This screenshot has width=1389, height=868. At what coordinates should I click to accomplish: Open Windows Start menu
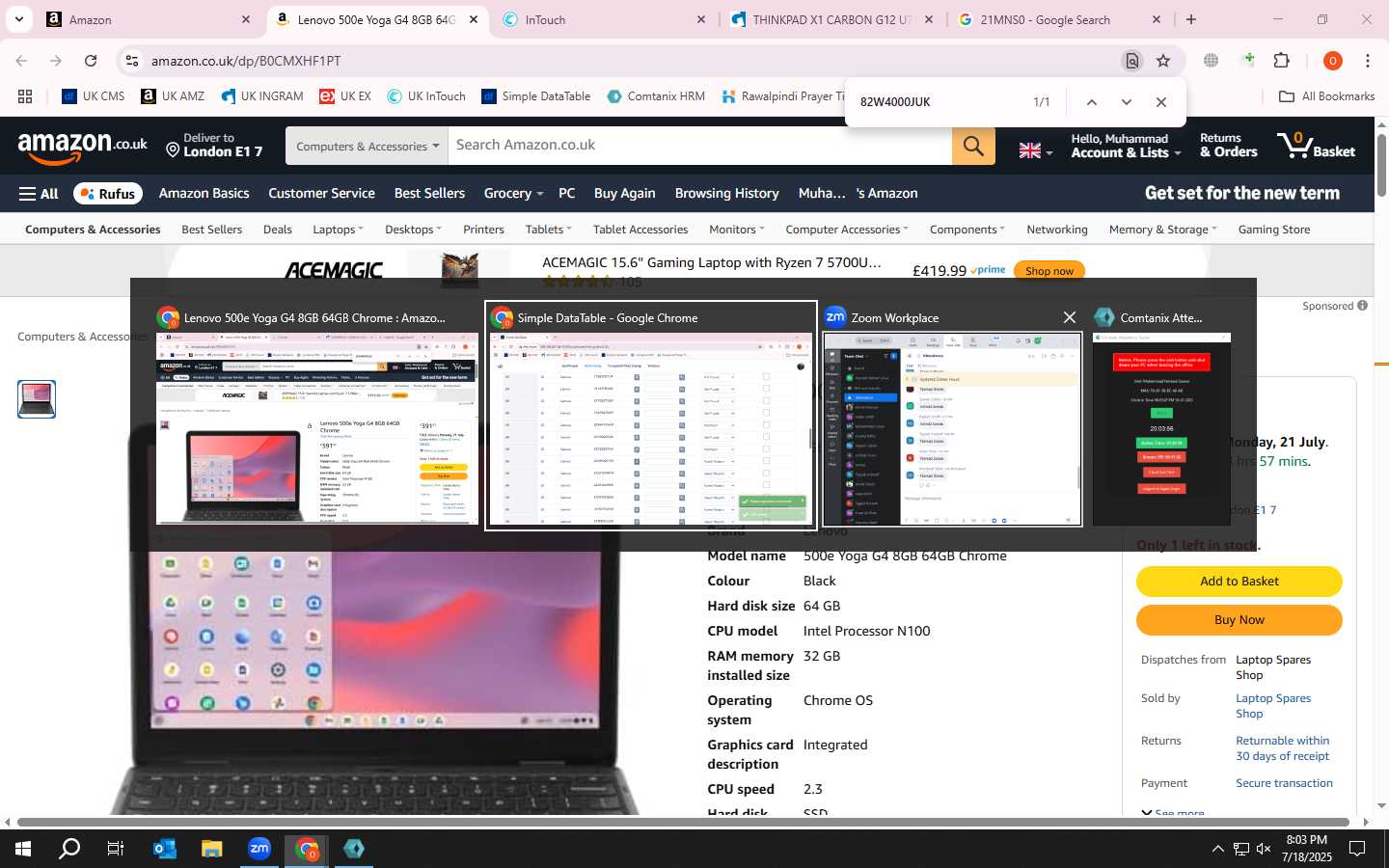[x=23, y=849]
